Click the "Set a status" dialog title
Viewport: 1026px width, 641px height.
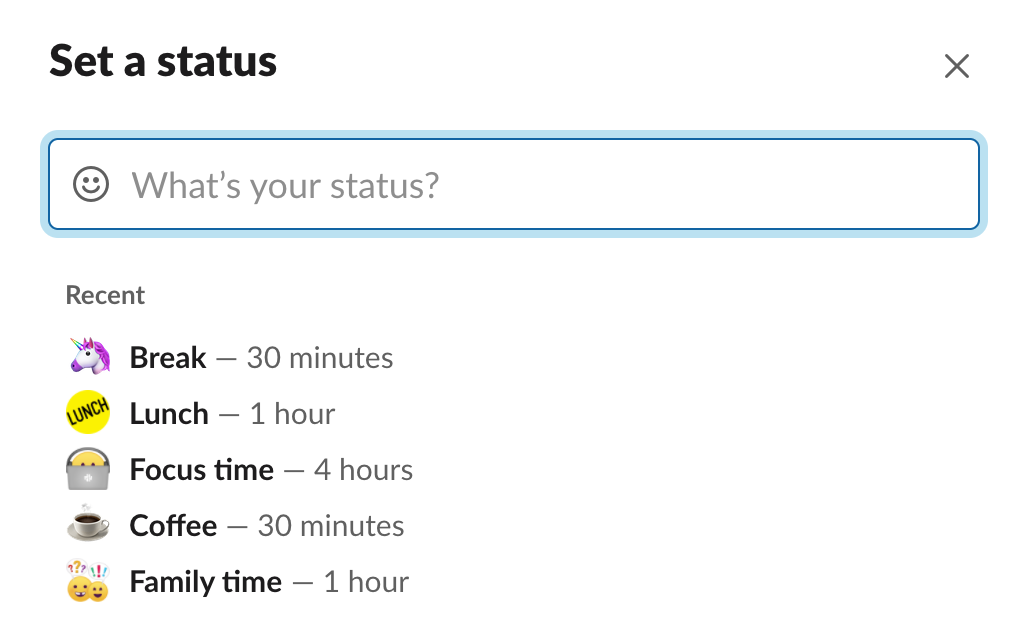(x=163, y=61)
